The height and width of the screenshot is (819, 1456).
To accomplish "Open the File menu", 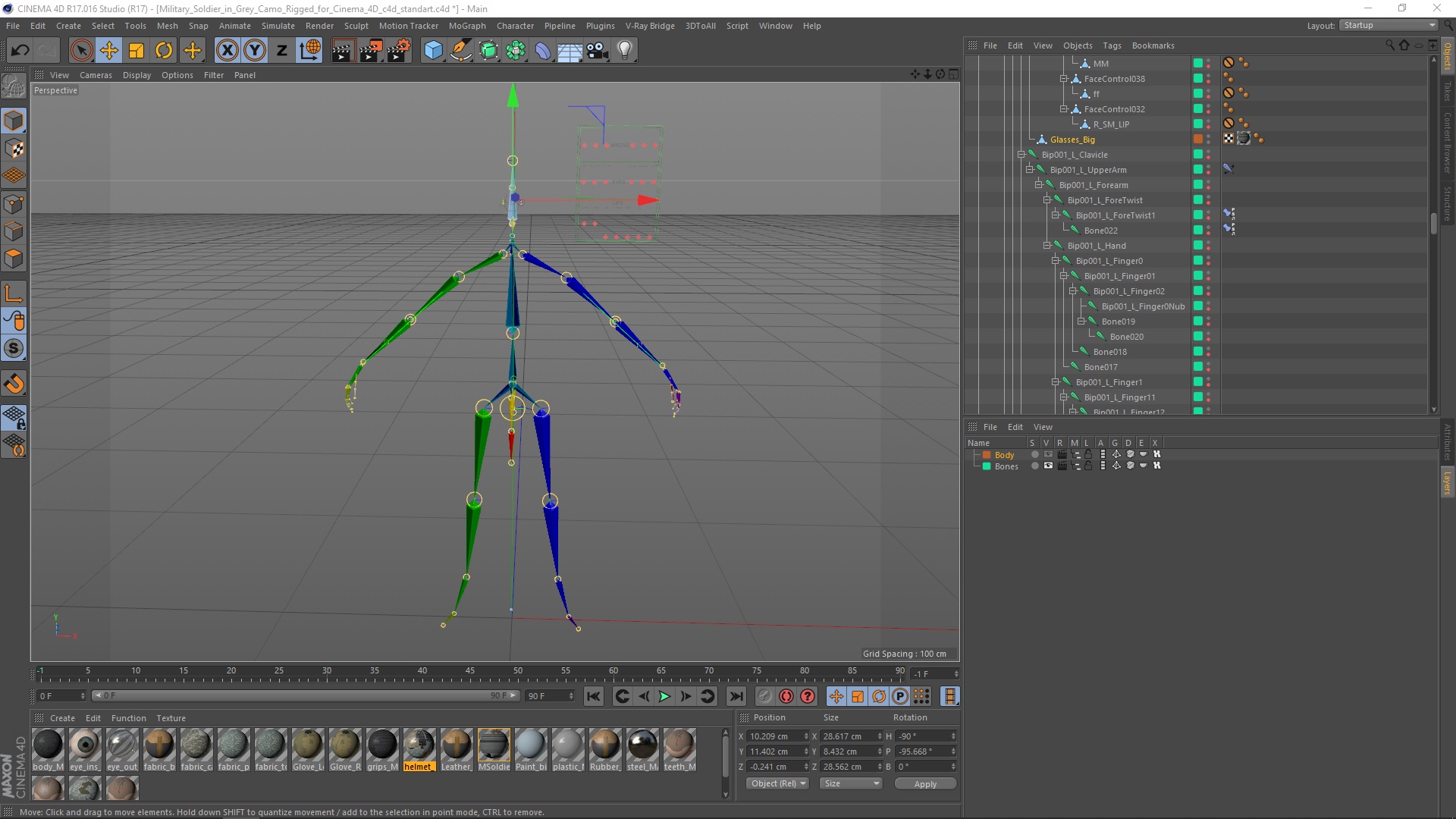I will click(13, 26).
